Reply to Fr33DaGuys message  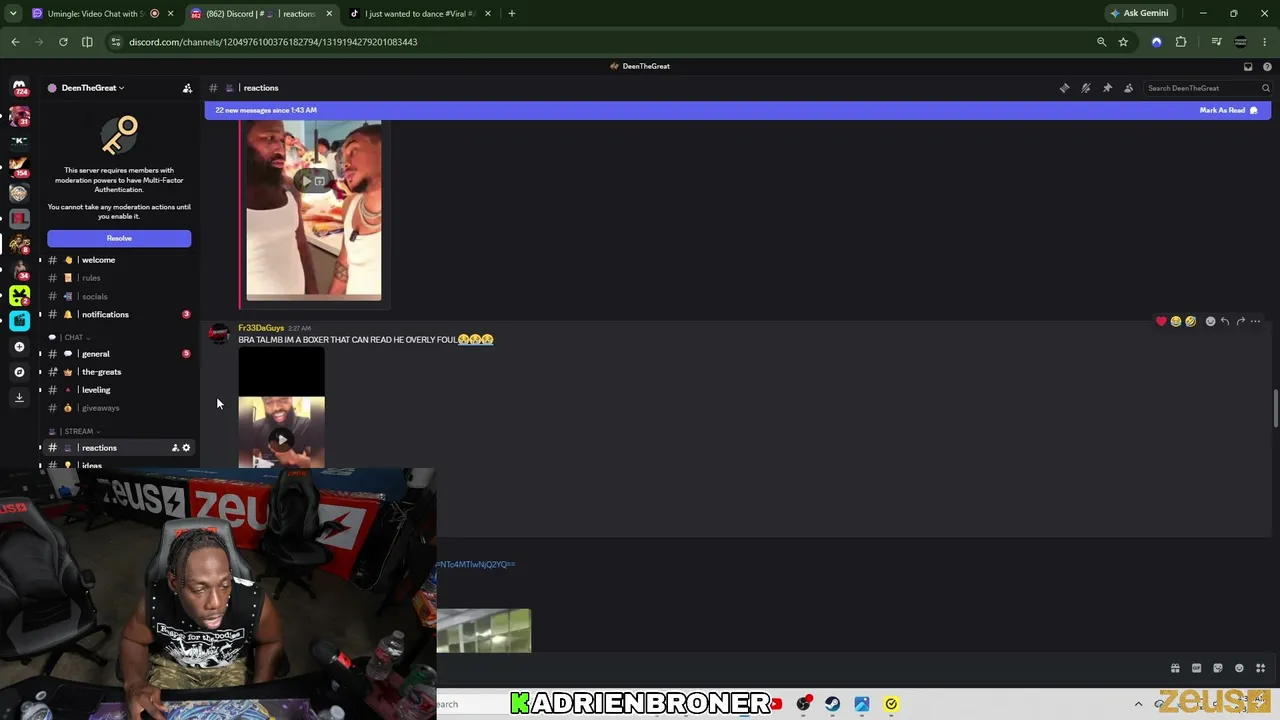point(1225,321)
